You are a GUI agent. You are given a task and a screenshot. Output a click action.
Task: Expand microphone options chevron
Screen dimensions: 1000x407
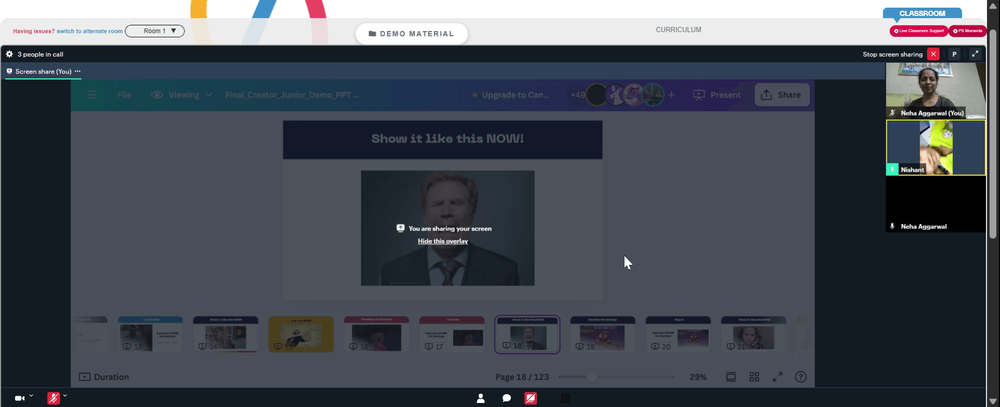tap(65, 396)
